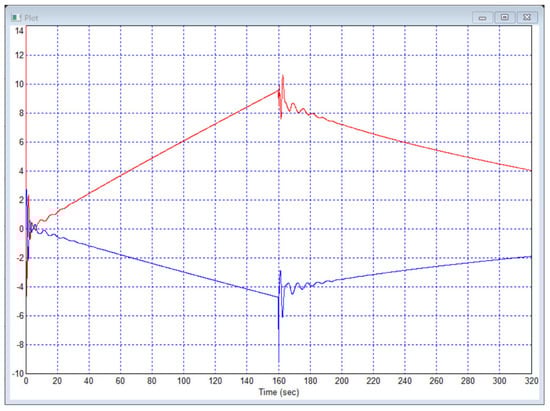Click the 100 tick label on time axis
This screenshot has width=550, height=411.
click(x=184, y=381)
